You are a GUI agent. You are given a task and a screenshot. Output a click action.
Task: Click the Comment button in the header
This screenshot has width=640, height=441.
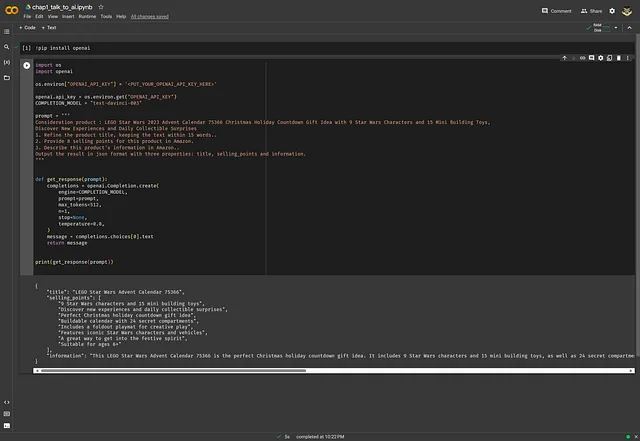(556, 11)
